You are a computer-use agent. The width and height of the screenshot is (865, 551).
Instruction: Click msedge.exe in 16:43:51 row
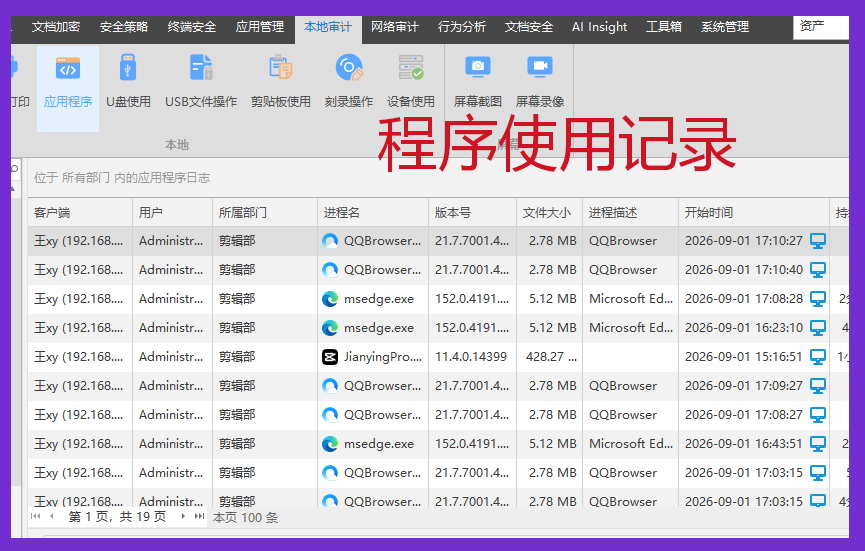tap(378, 443)
